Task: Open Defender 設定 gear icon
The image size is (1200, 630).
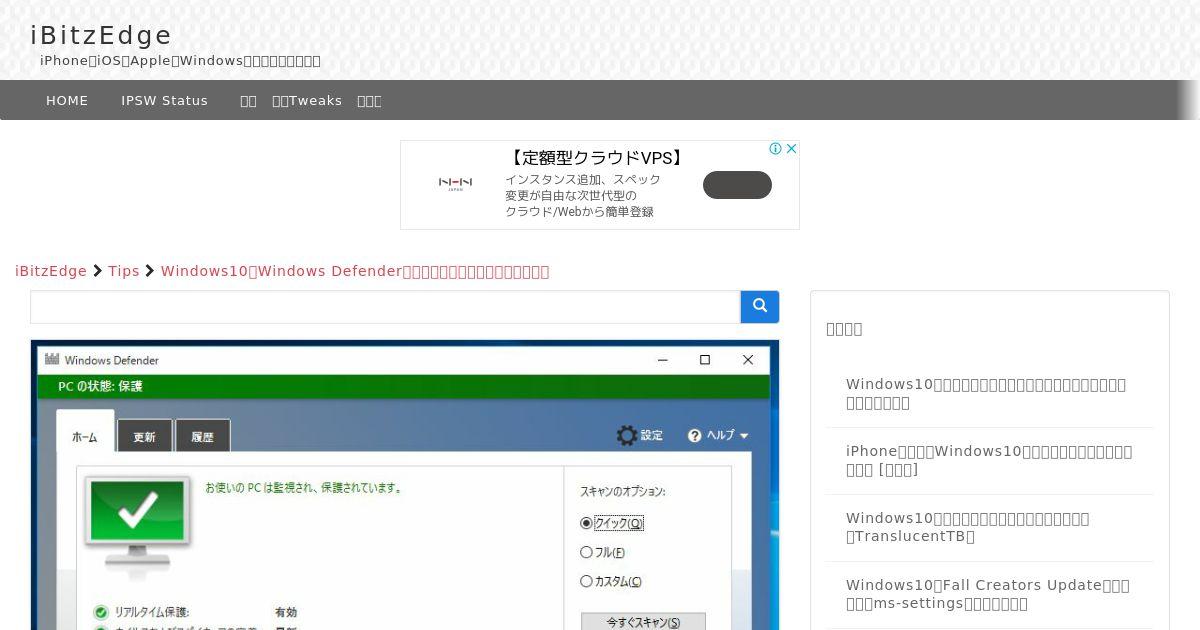Action: click(x=627, y=435)
